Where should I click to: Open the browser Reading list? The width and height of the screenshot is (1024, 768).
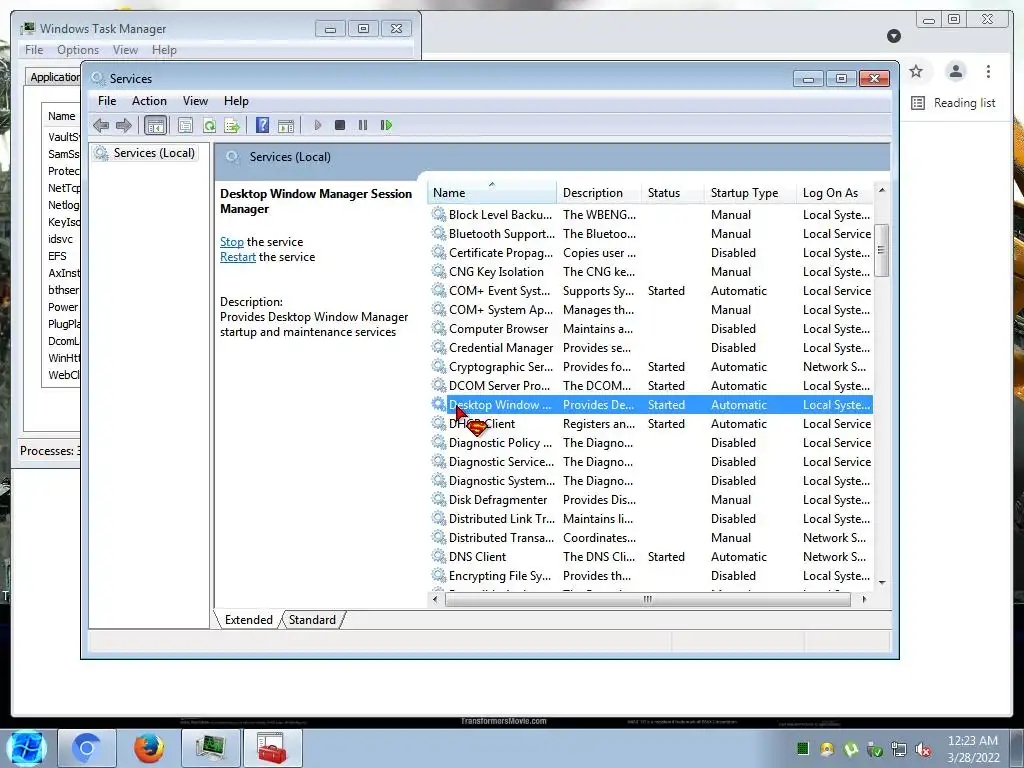[x=953, y=103]
